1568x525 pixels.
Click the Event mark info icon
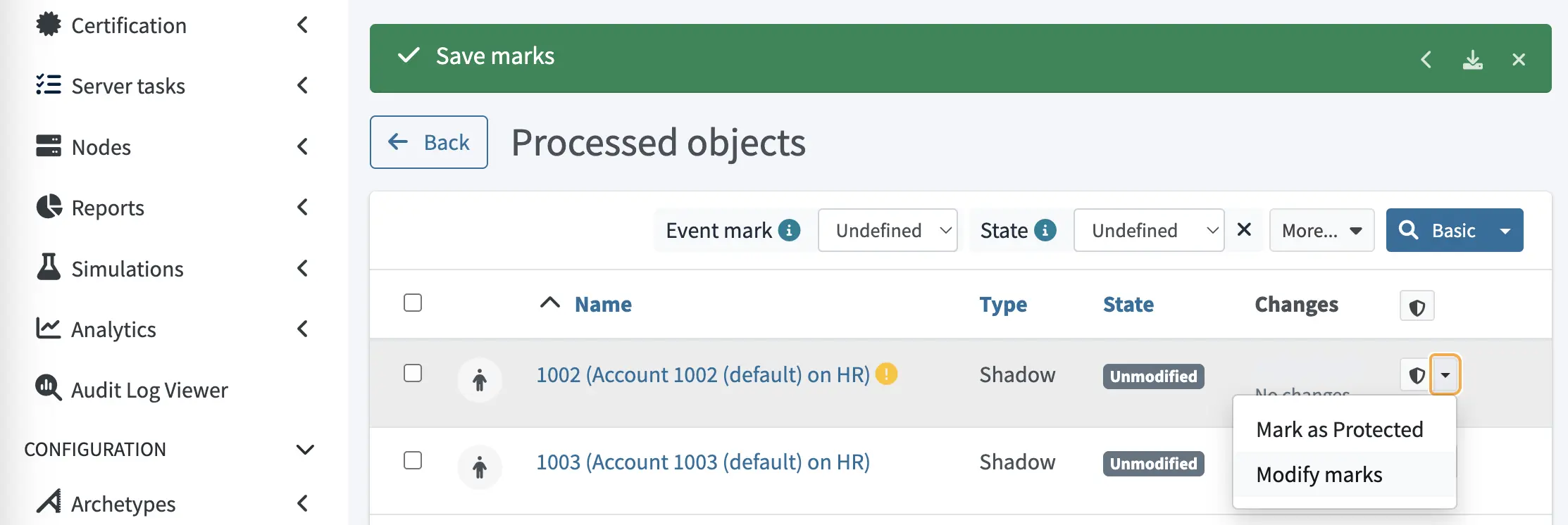tap(789, 230)
